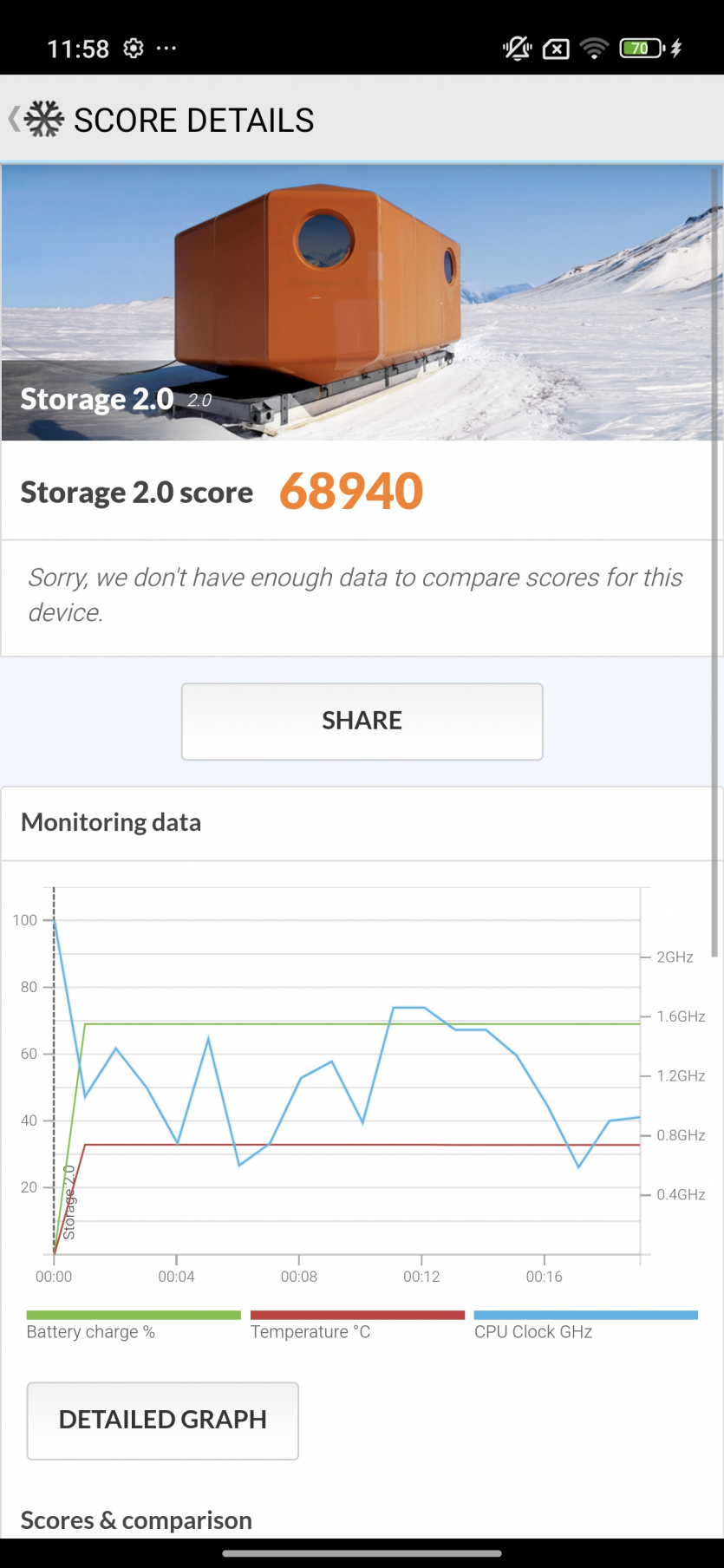Click the PCMark snowflake logo icon

click(44, 120)
